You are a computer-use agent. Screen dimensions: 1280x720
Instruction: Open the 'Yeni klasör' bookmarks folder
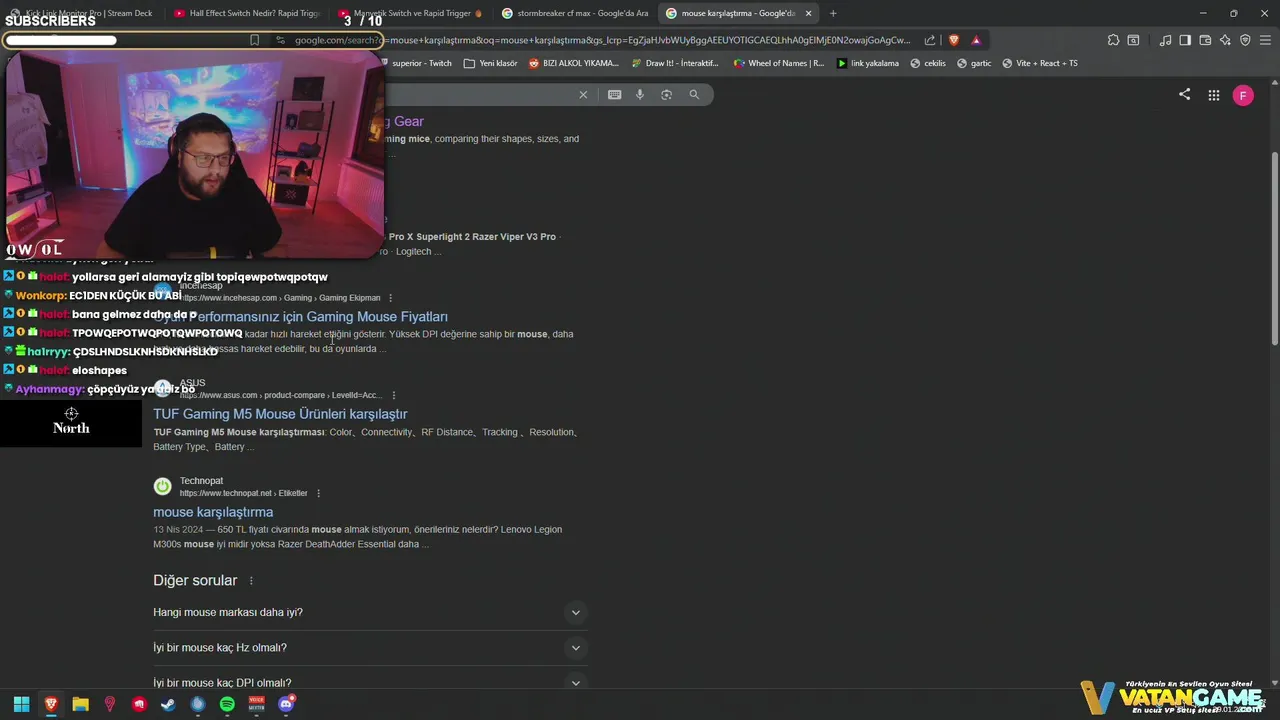click(491, 63)
